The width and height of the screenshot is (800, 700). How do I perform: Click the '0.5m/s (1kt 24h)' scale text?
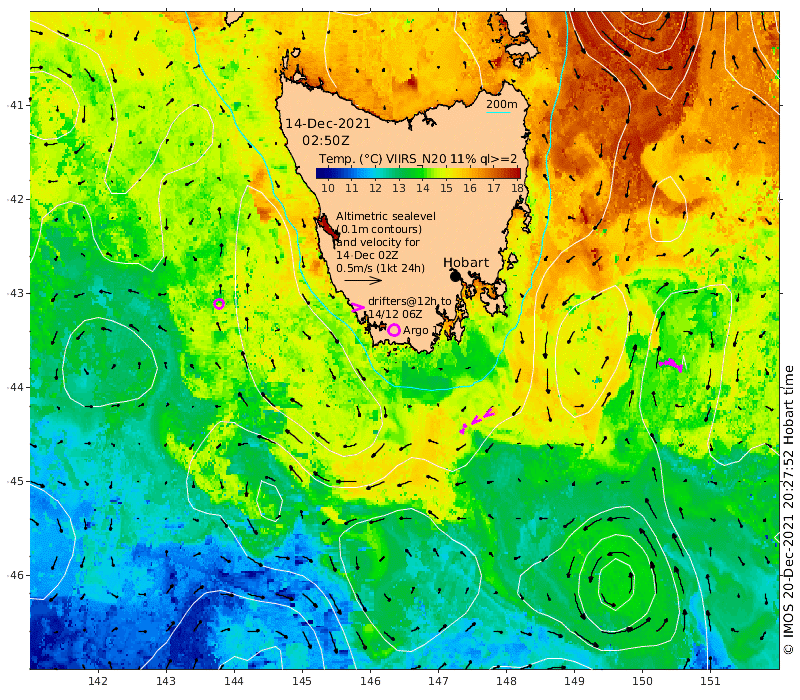tap(380, 268)
